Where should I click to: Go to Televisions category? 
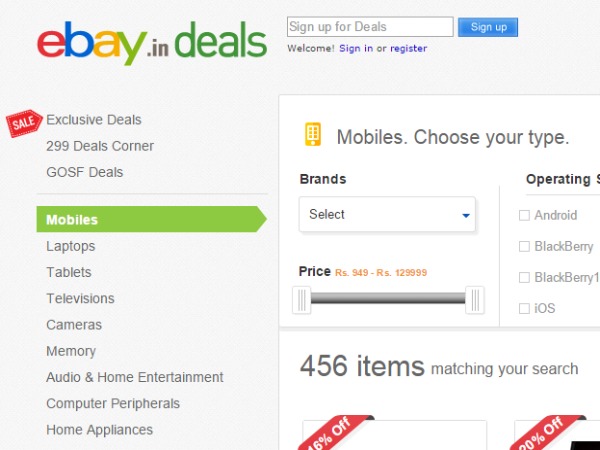point(80,298)
